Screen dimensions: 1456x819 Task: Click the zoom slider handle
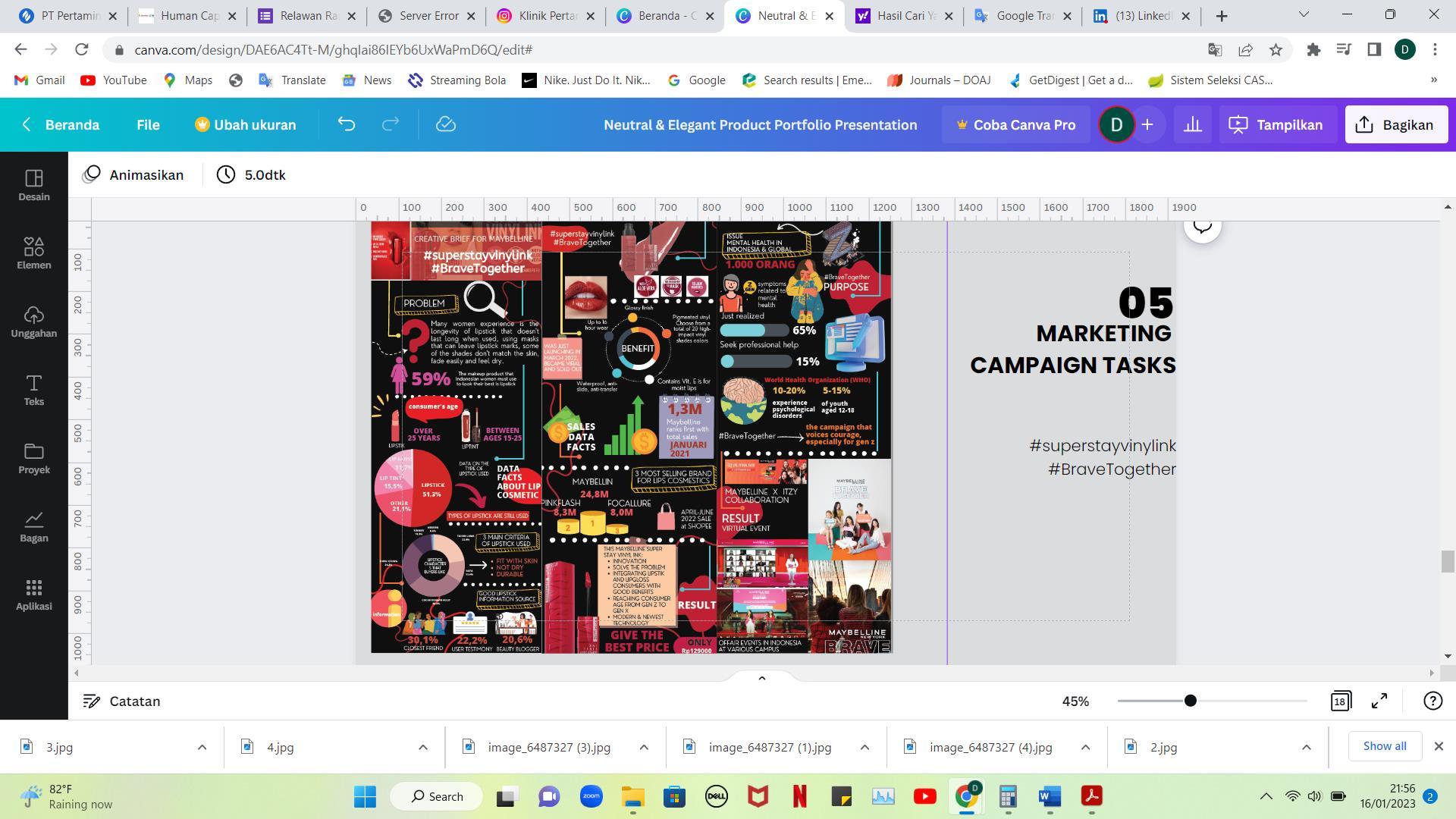(x=1191, y=701)
